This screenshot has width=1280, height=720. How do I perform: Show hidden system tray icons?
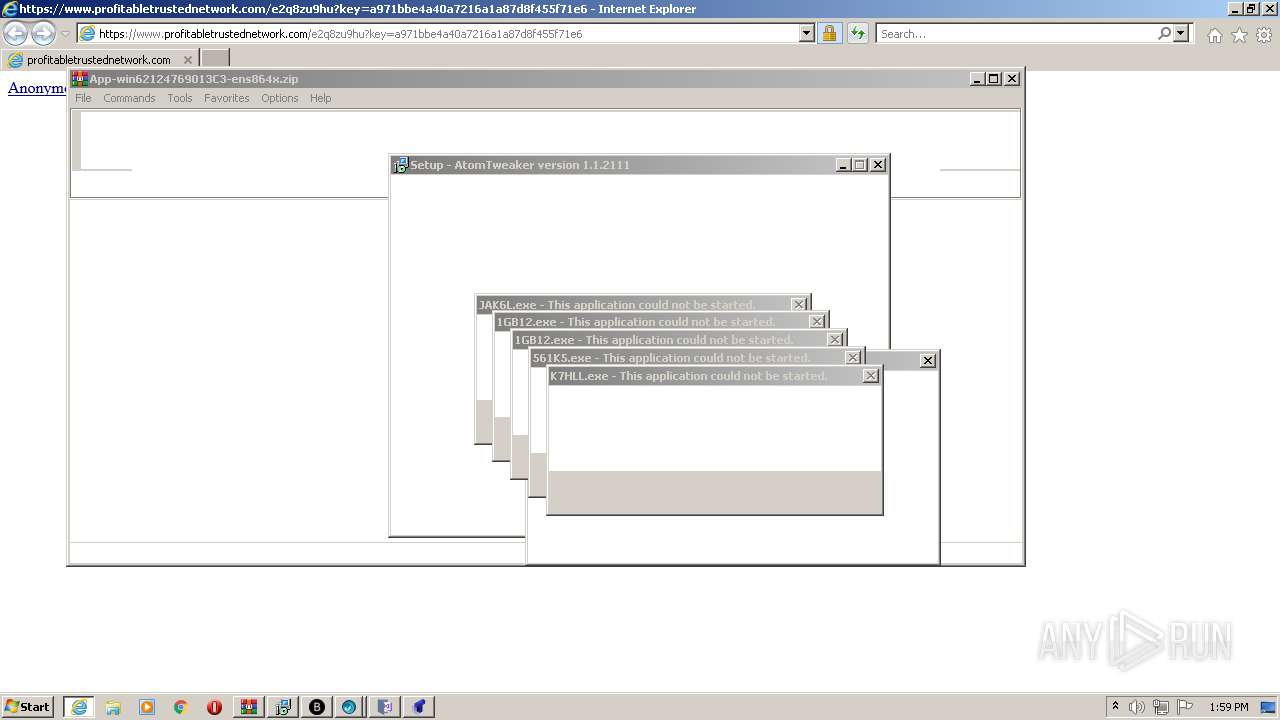(x=1115, y=707)
